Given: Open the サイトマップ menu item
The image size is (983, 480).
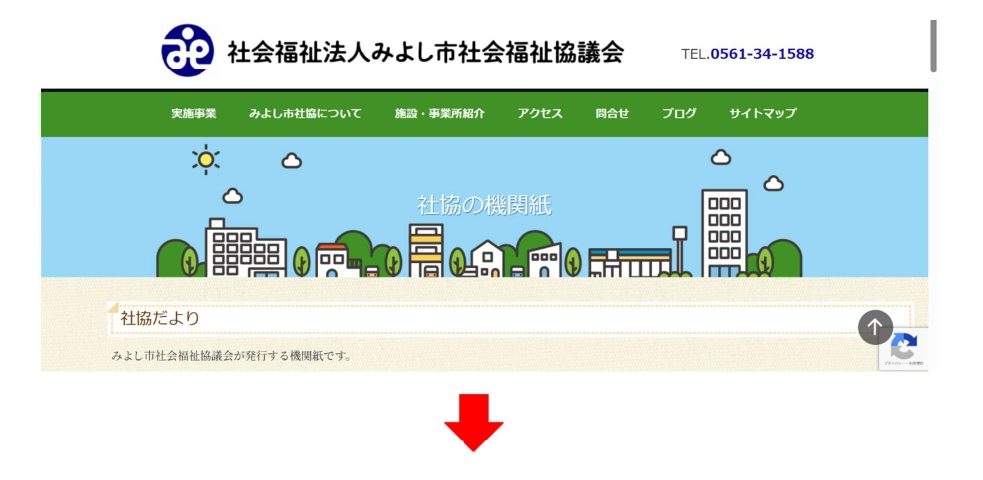Looking at the screenshot, I should click(762, 114).
